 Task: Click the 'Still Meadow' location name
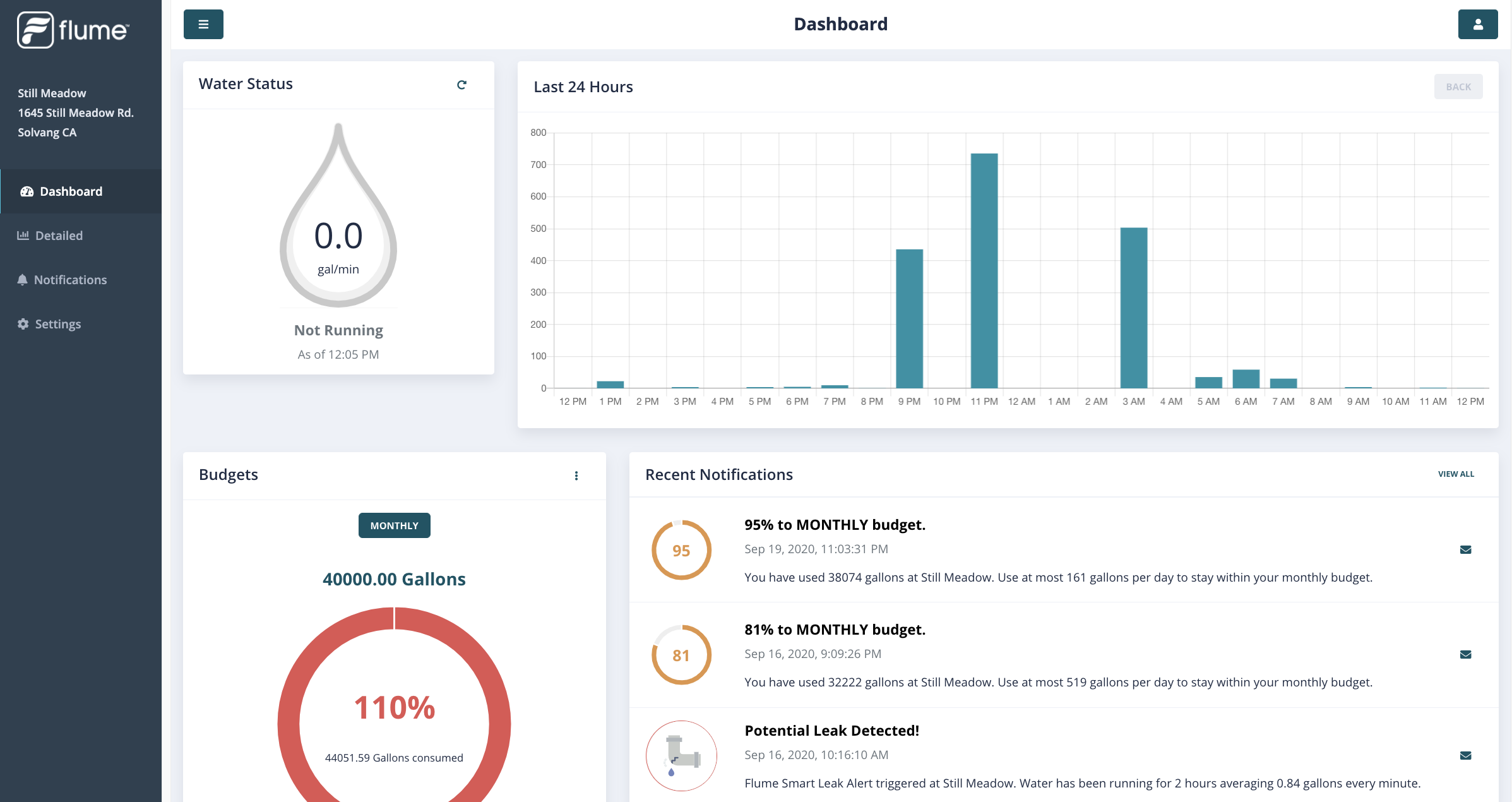[x=52, y=93]
